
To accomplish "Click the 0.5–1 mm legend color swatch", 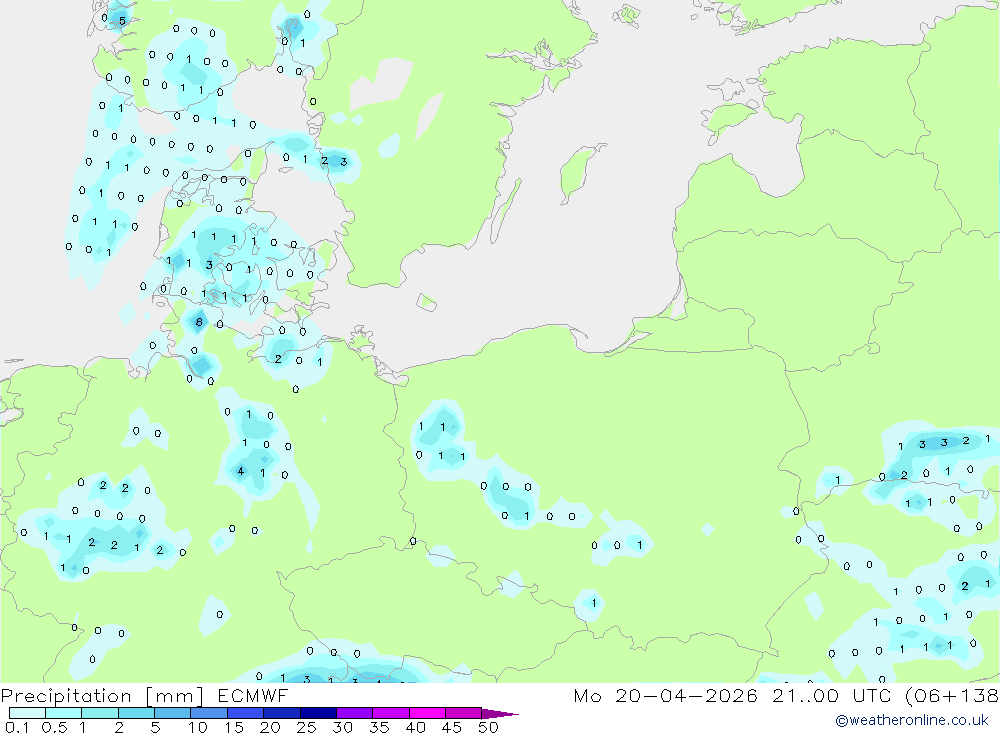I will 63,713.
